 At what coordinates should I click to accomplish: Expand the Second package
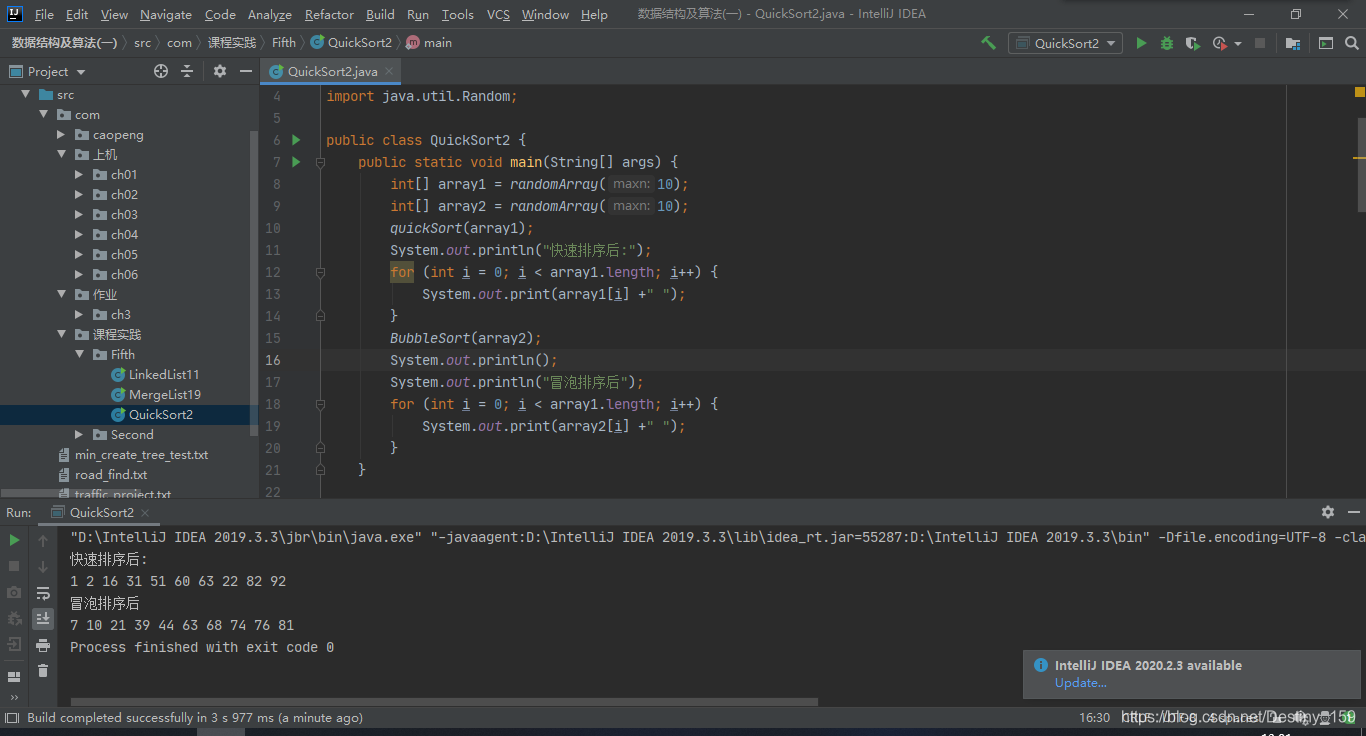point(80,434)
